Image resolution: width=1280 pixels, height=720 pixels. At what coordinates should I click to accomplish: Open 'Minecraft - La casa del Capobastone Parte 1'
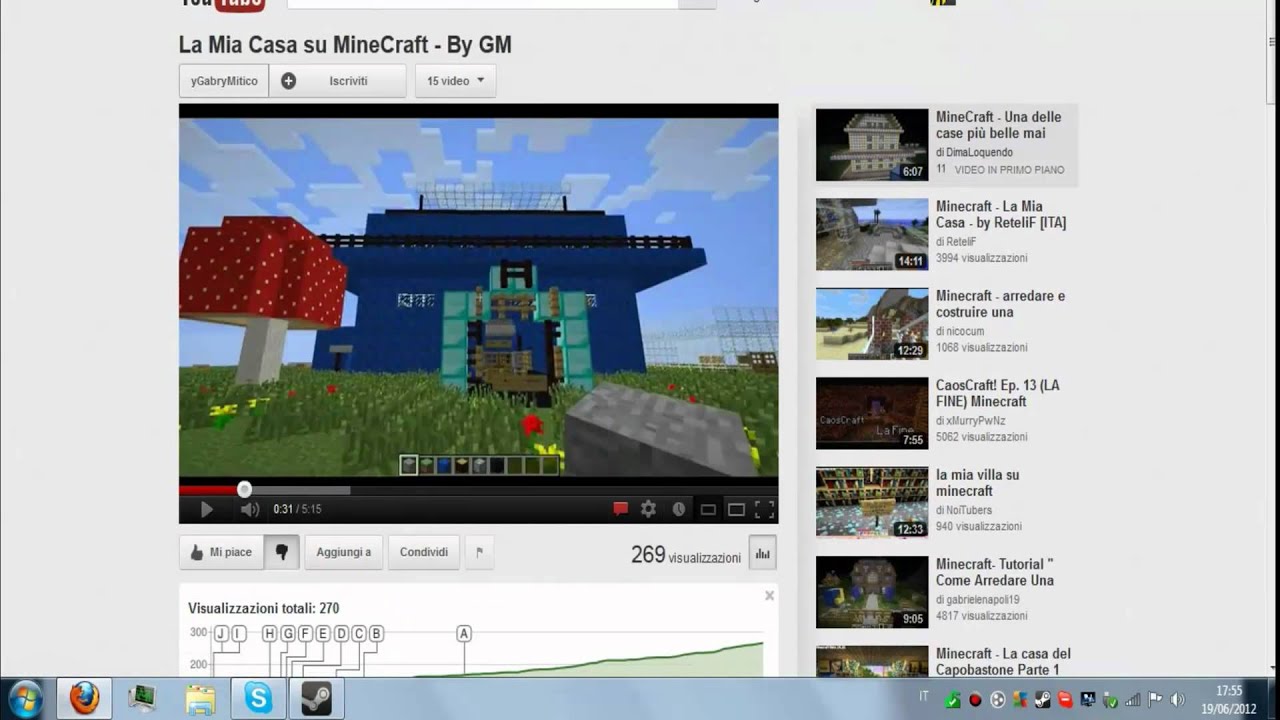pos(1003,661)
